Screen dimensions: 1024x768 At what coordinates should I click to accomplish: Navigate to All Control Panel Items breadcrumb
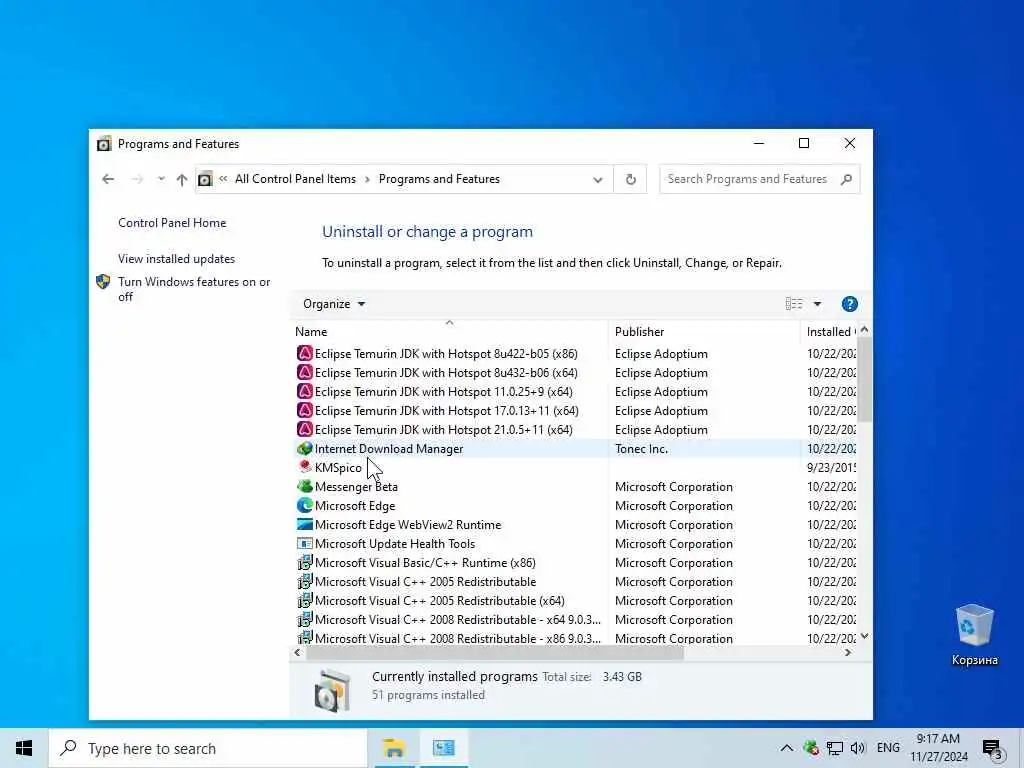click(x=295, y=179)
